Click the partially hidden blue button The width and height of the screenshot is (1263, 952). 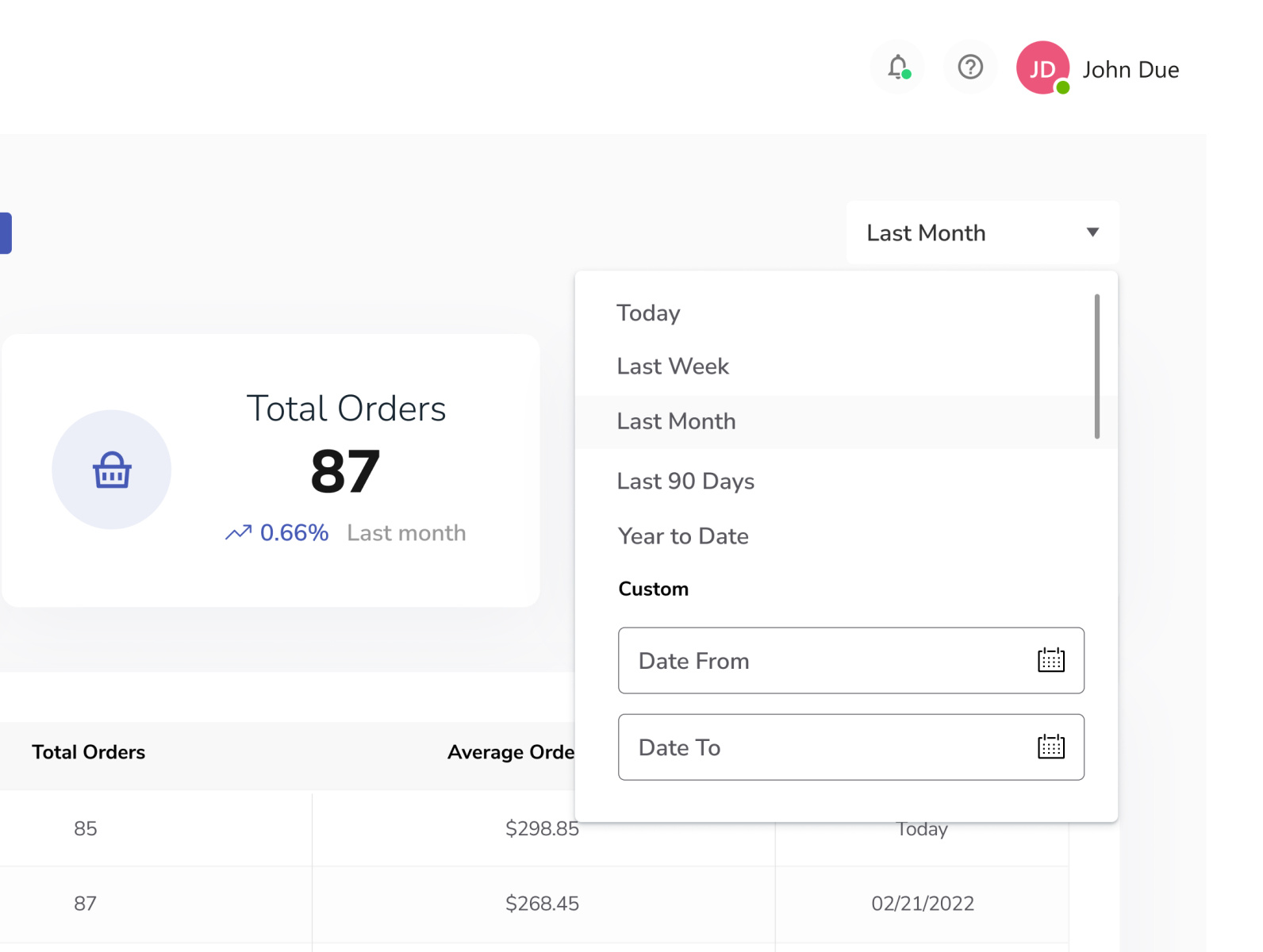pyautogui.click(x=5, y=233)
